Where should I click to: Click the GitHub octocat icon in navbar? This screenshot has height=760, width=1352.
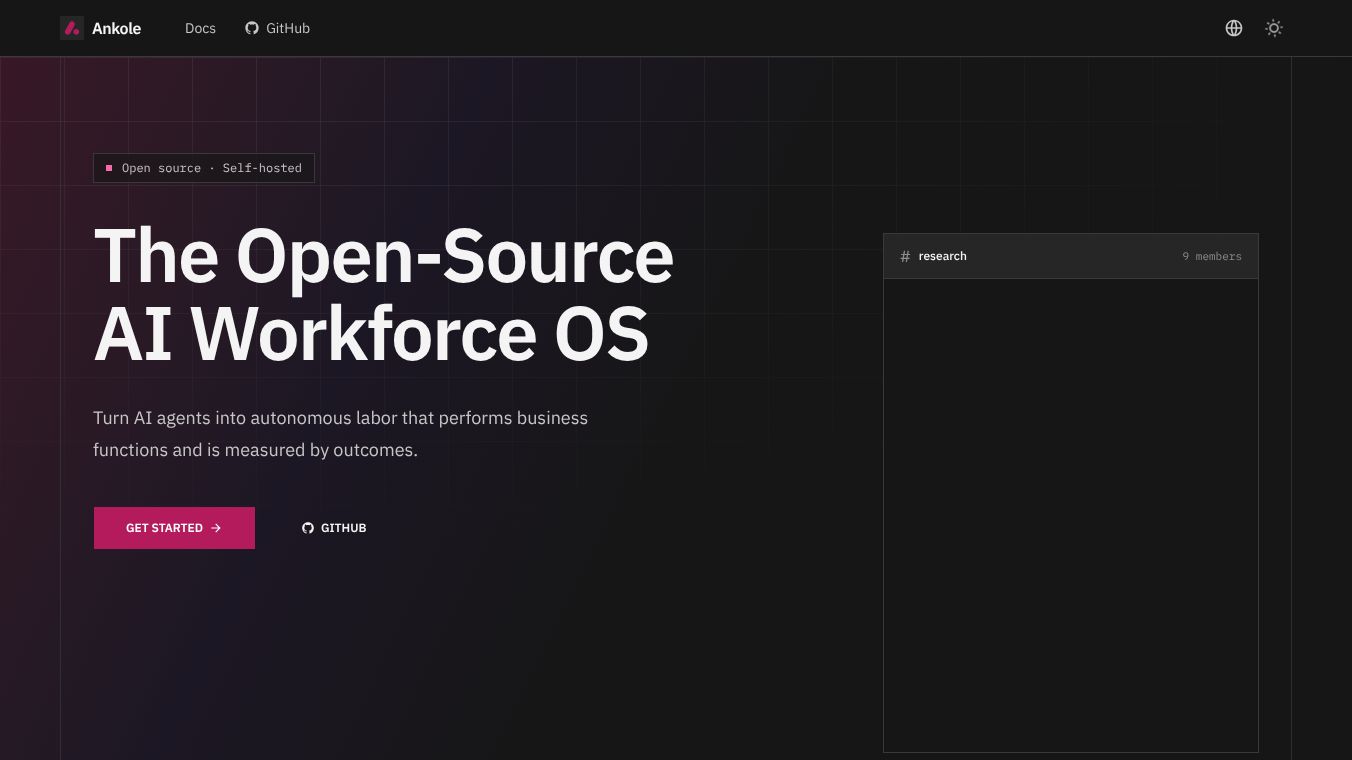coord(252,28)
